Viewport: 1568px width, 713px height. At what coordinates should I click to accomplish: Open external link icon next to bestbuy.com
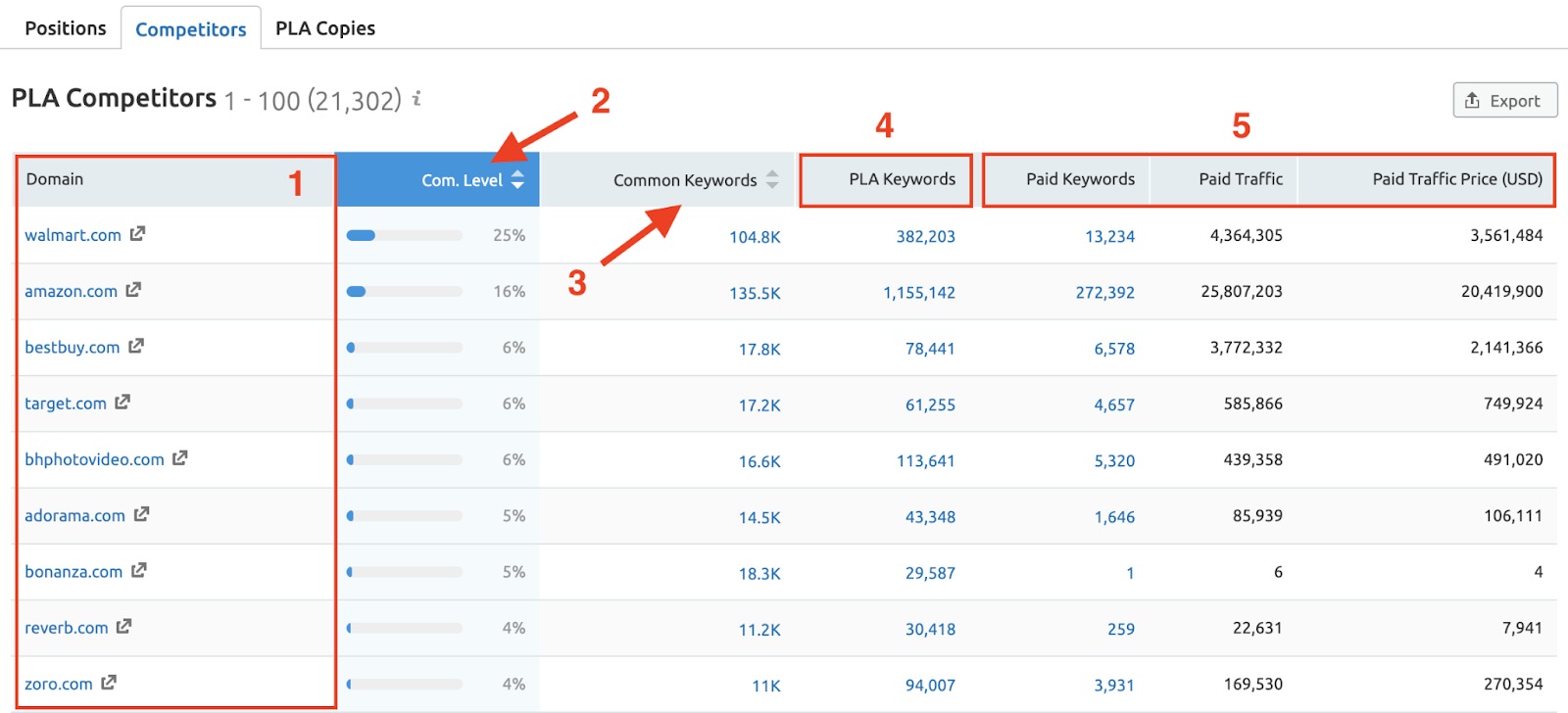[x=136, y=346]
